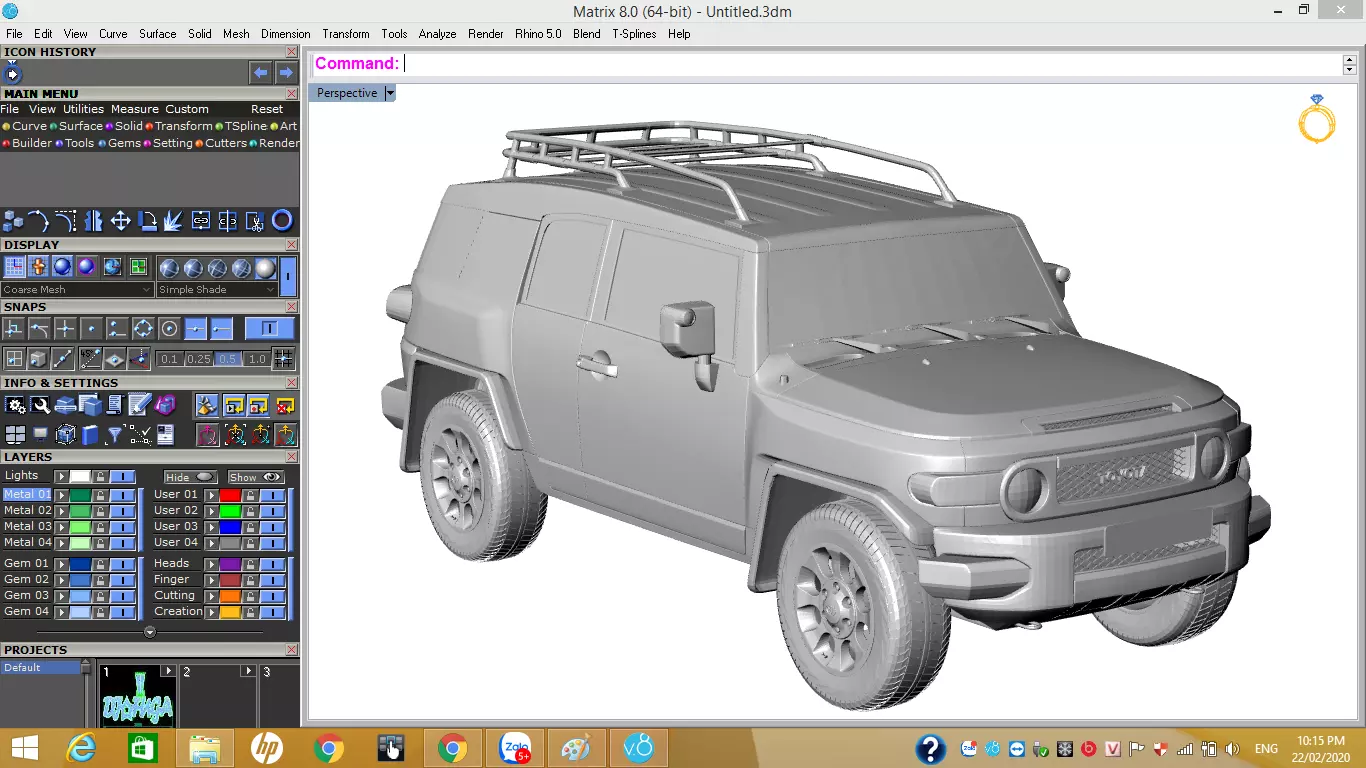Screen dimensions: 1366x768
Task: Expand more layers with the round down arrow
Action: (x=150, y=632)
